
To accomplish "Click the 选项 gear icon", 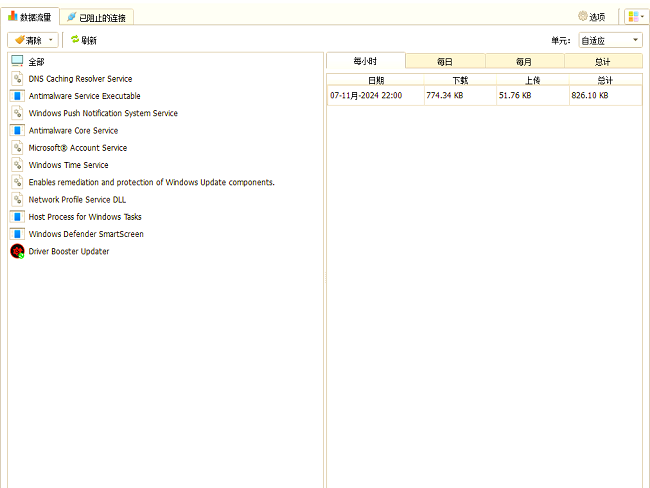I will [x=583, y=17].
